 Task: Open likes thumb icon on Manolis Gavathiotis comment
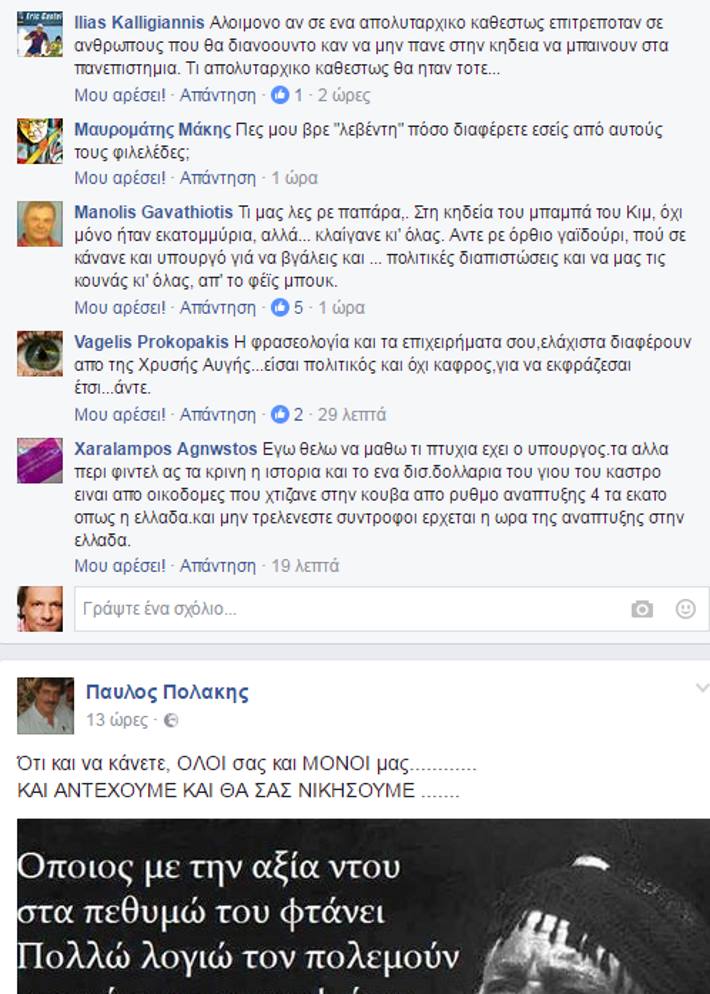280,307
